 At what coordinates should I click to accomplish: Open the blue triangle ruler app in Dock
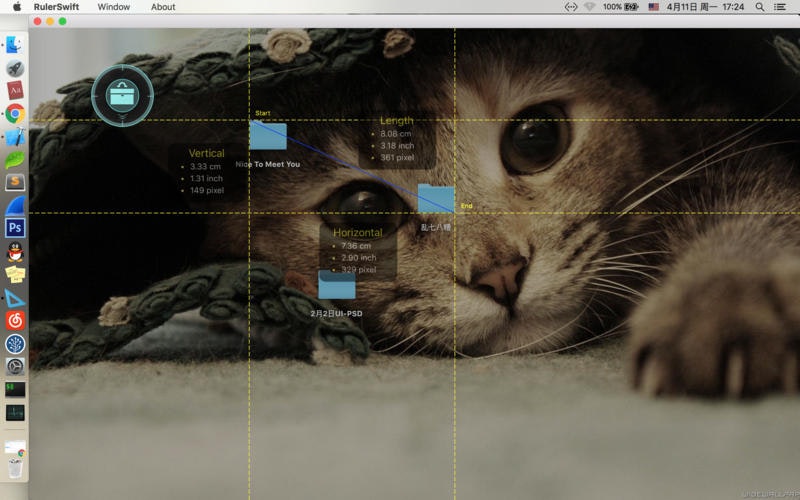[x=15, y=297]
